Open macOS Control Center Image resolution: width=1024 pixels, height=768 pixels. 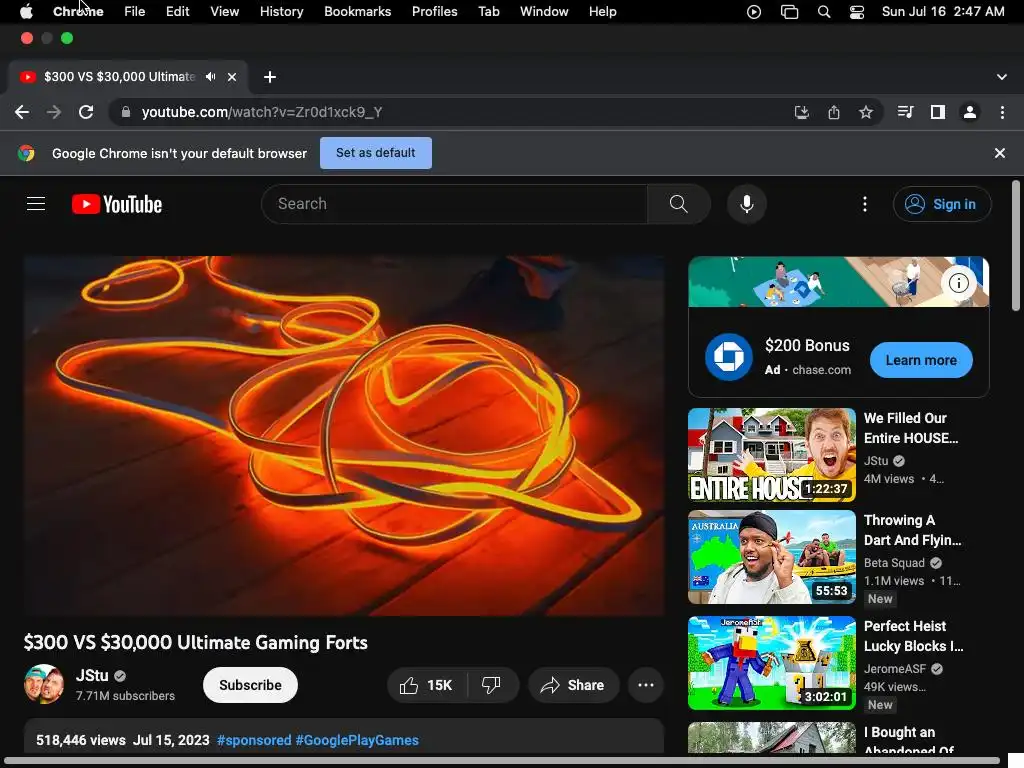(857, 12)
